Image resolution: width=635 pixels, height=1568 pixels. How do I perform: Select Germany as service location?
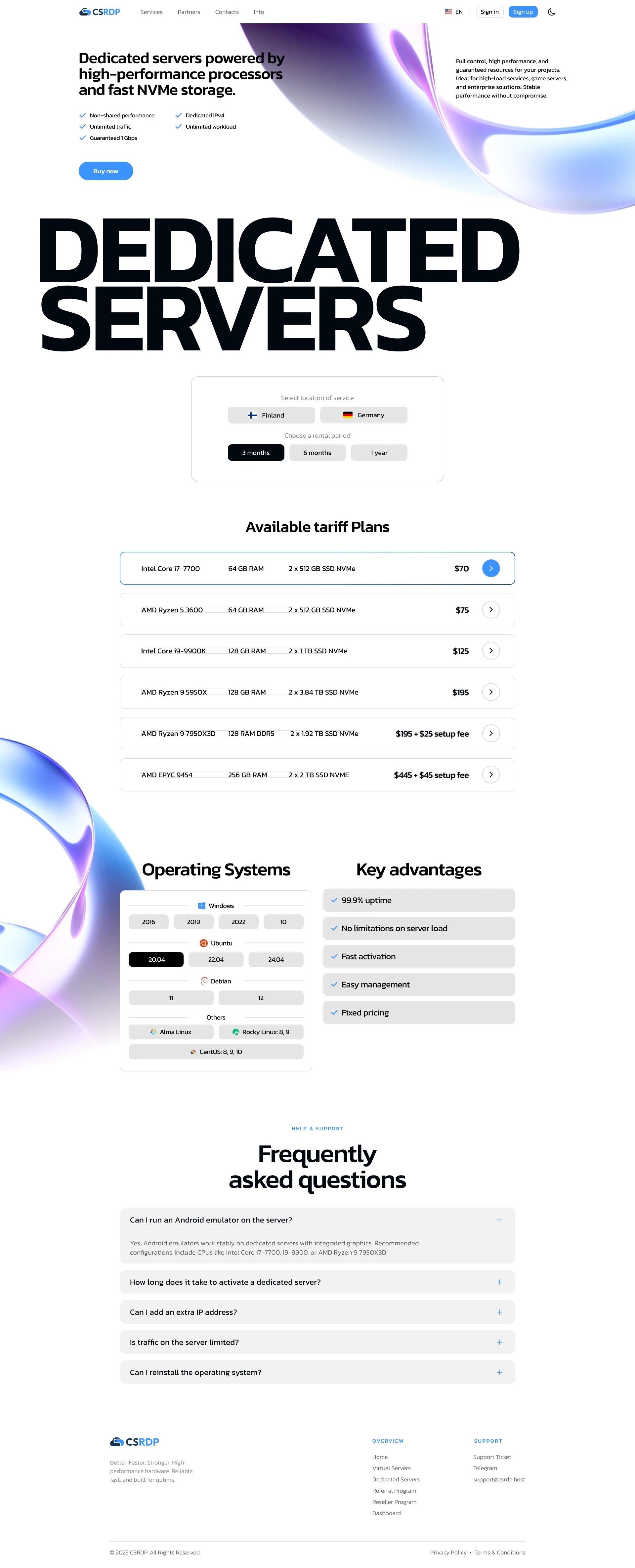(363, 415)
